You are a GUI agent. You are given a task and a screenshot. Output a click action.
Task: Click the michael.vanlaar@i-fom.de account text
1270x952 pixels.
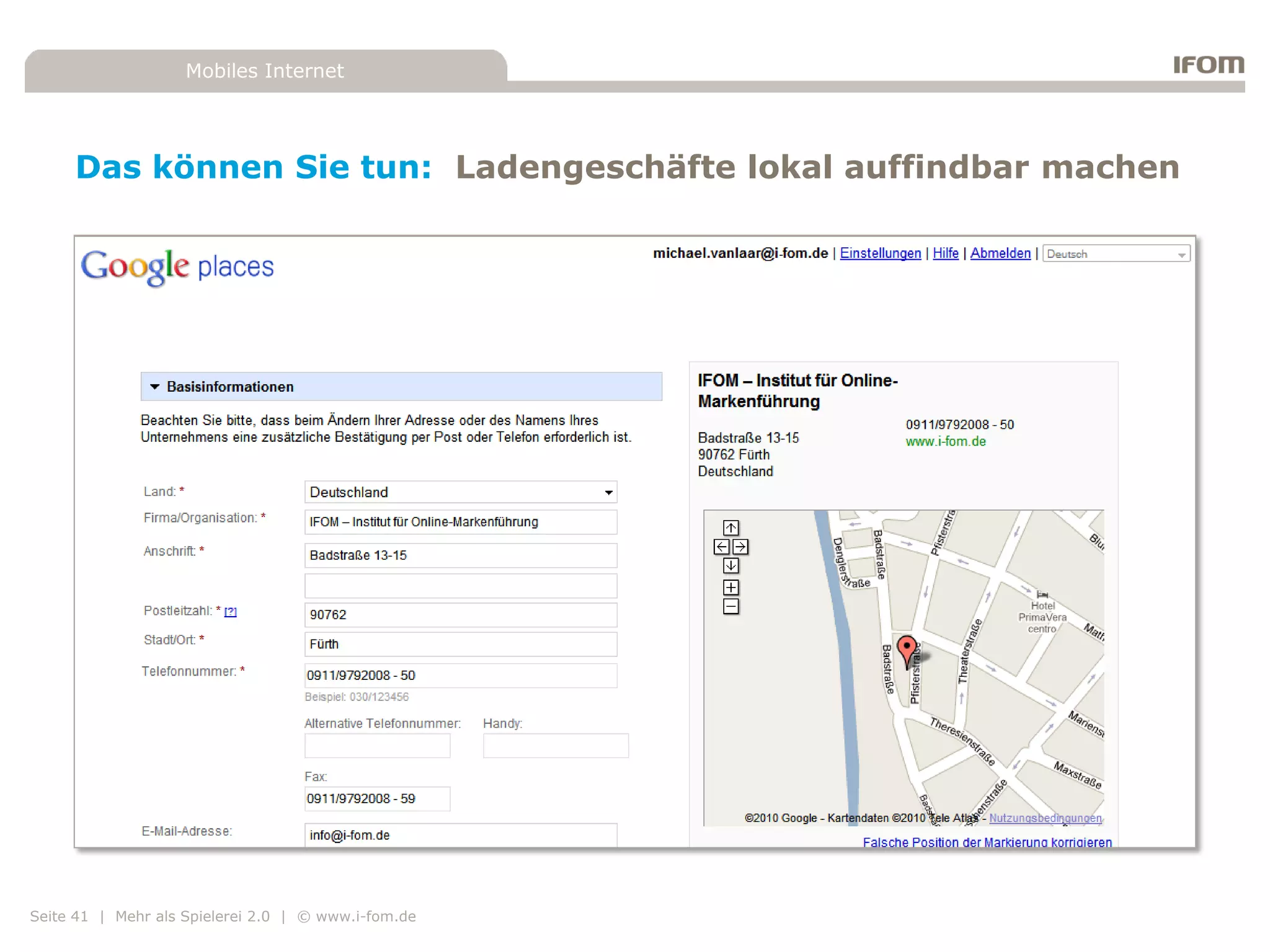[x=740, y=253]
